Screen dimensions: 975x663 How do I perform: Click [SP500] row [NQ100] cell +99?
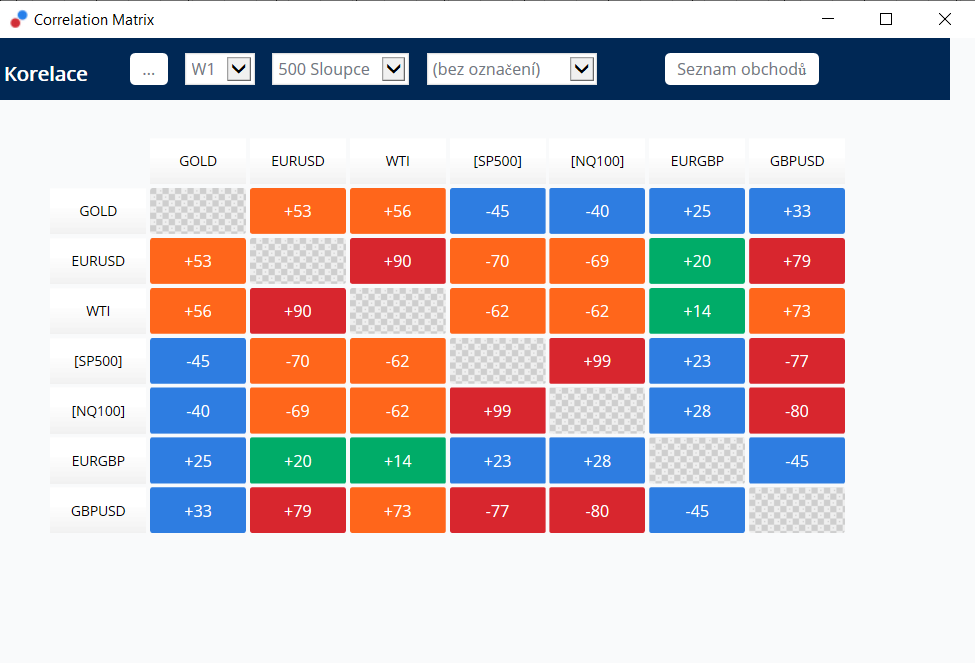pos(597,361)
